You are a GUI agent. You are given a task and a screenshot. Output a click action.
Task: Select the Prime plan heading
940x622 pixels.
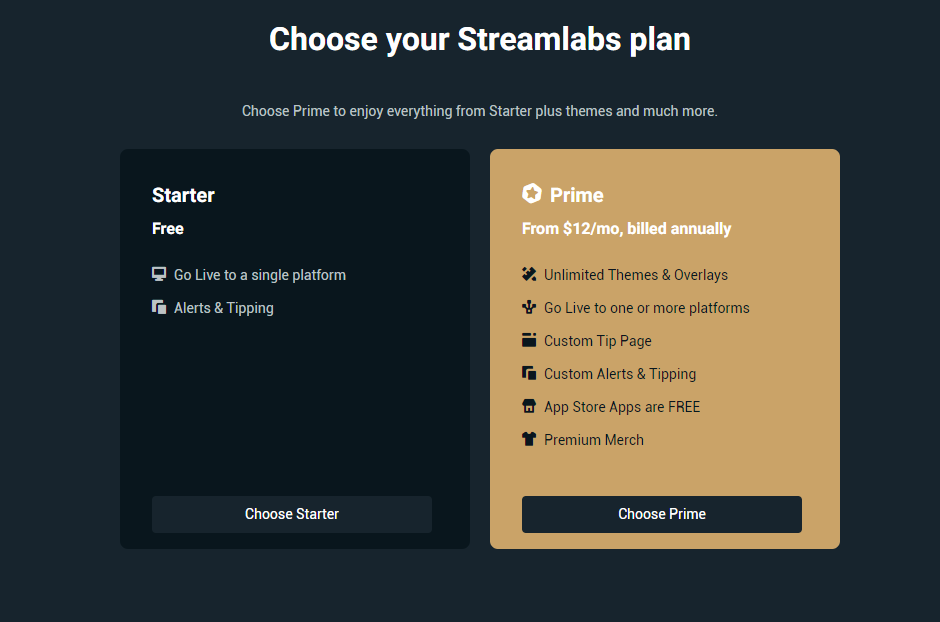point(577,195)
